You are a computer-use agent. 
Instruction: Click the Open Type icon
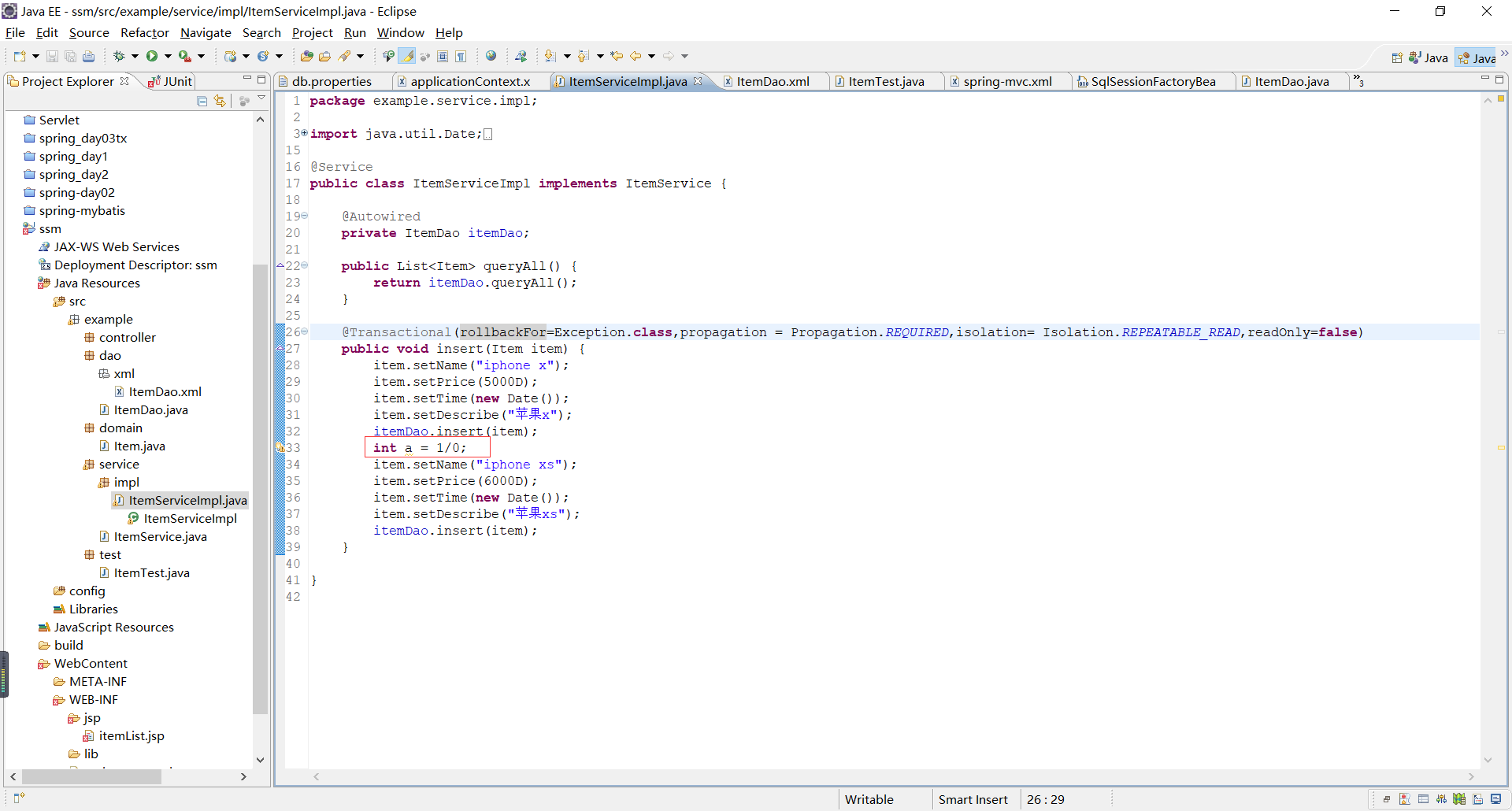307,56
